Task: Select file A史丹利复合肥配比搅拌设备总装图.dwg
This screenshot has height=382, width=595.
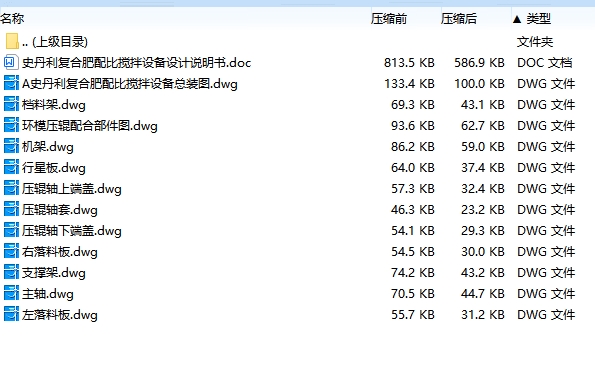Action: point(129,83)
